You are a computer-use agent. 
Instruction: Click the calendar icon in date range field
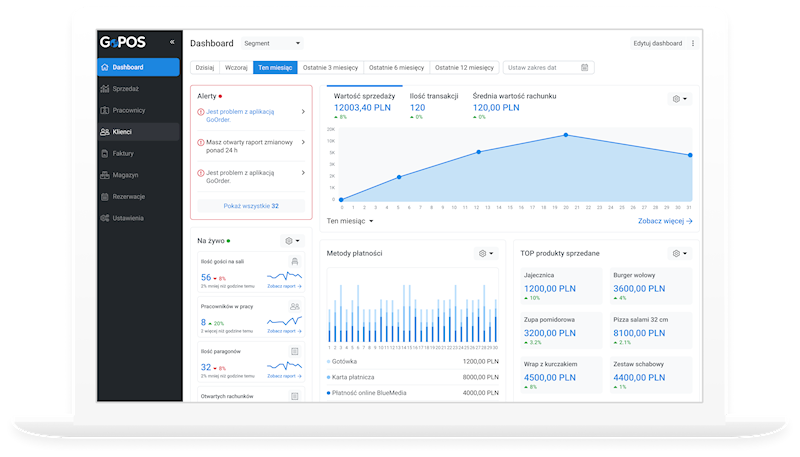[585, 67]
